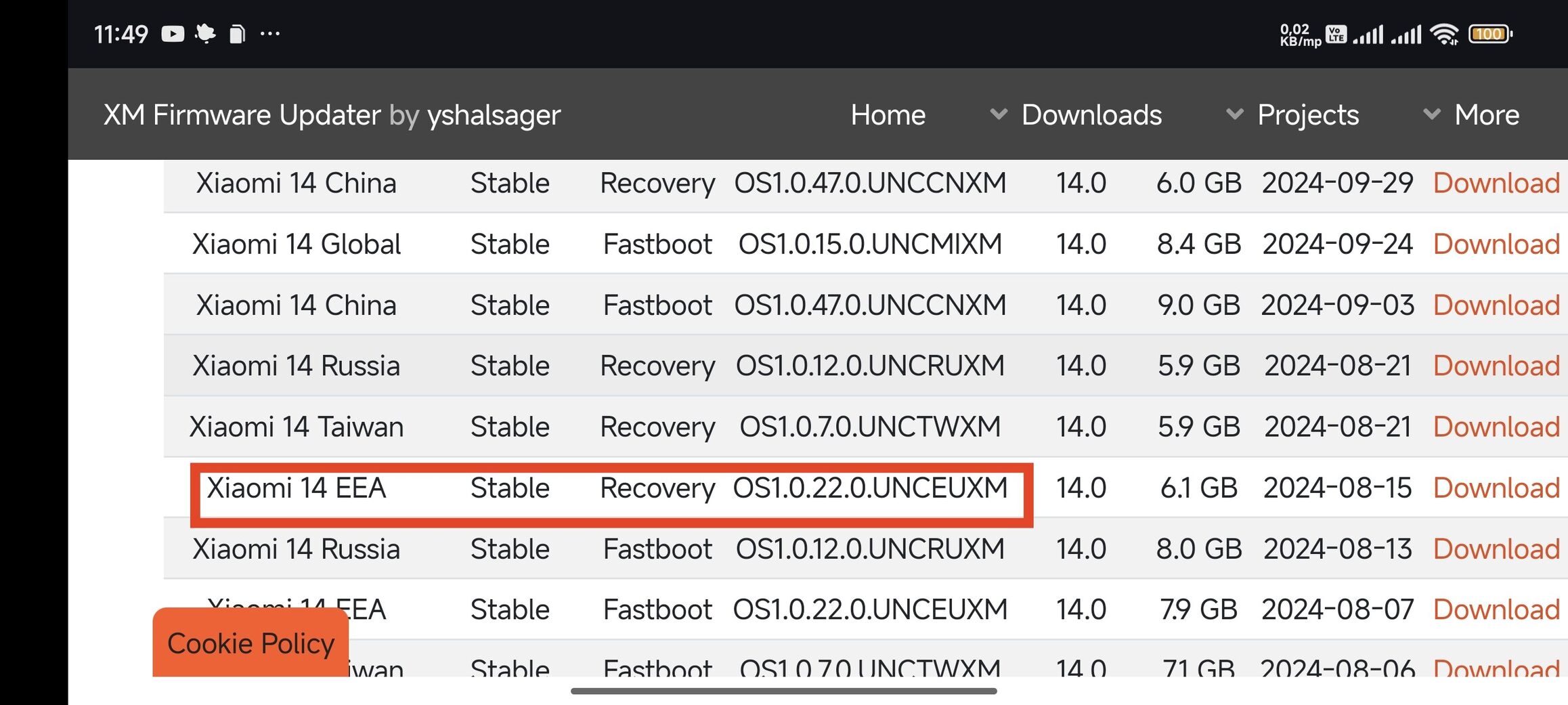
Task: Tap the first SIM signal bars
Action: click(x=1368, y=34)
